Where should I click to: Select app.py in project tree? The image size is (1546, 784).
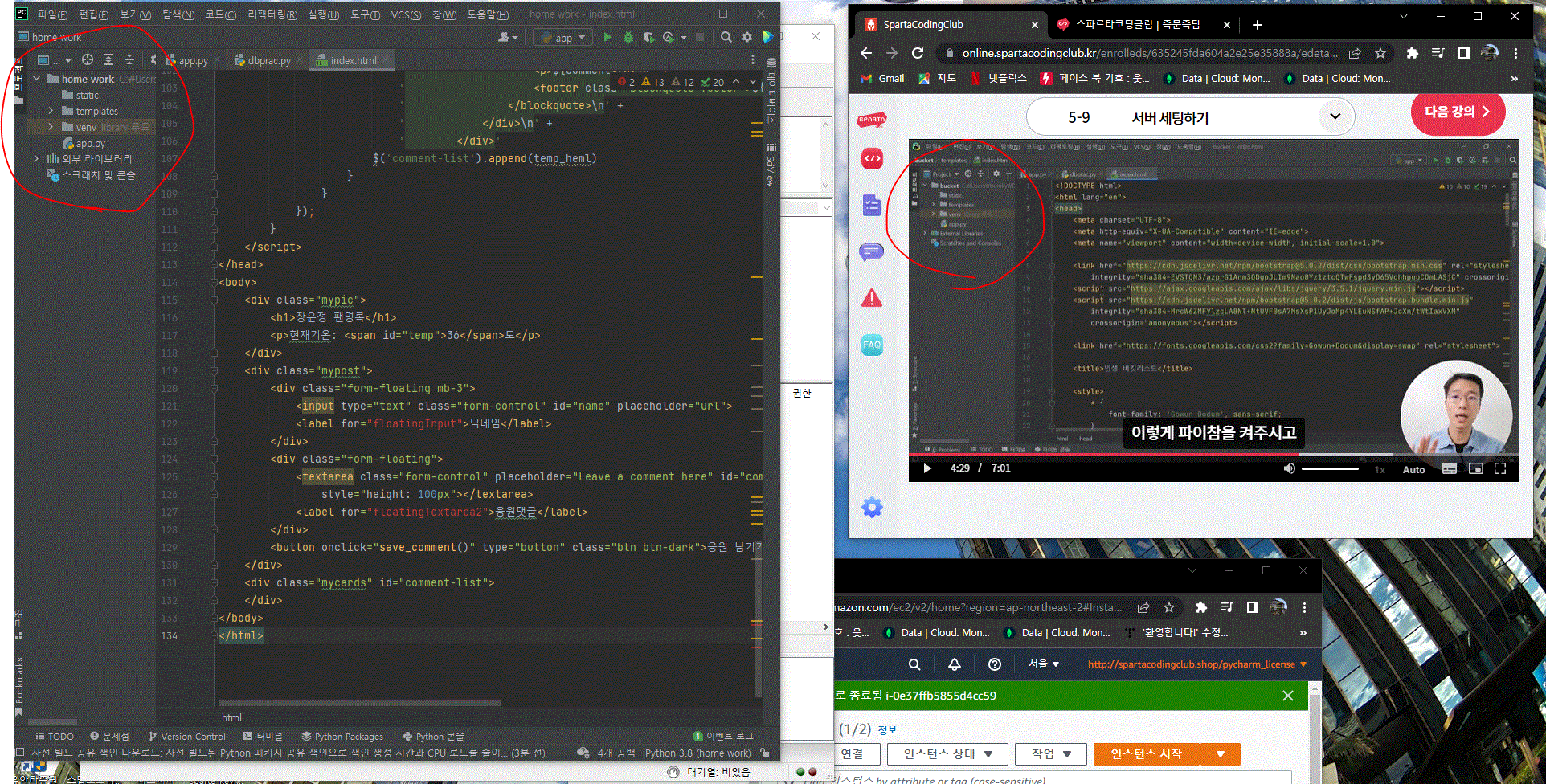coord(84,143)
